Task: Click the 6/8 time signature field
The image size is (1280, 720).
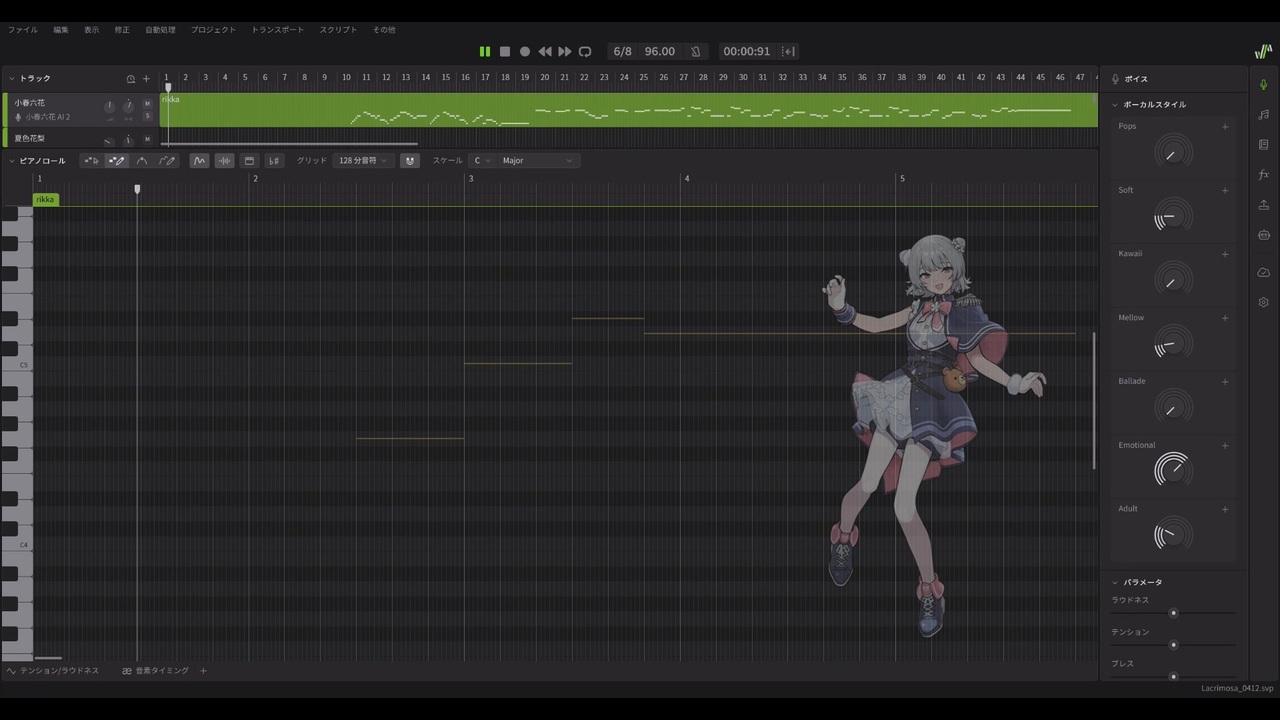Action: click(x=622, y=51)
